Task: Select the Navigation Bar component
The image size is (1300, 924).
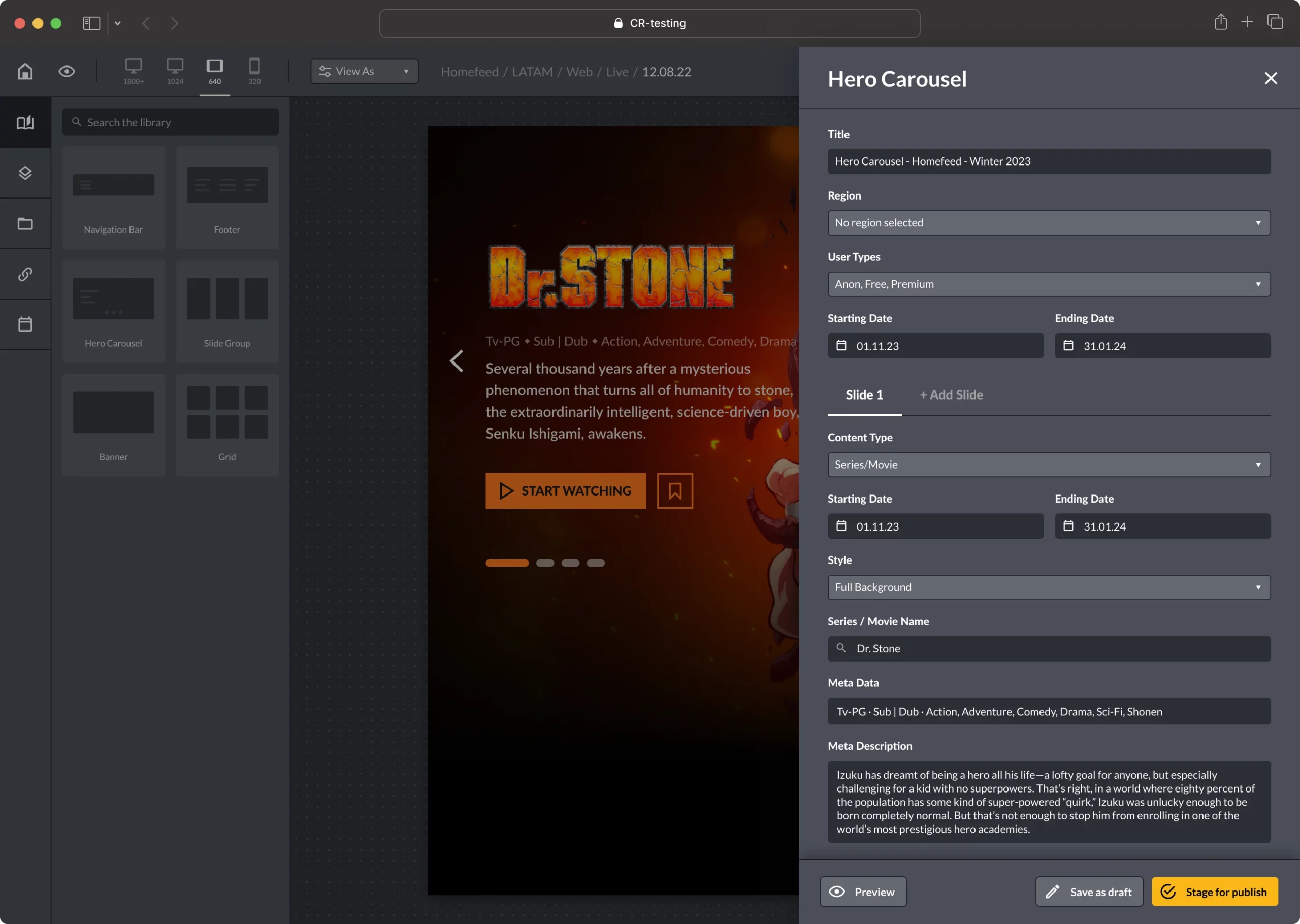Action: [113, 197]
